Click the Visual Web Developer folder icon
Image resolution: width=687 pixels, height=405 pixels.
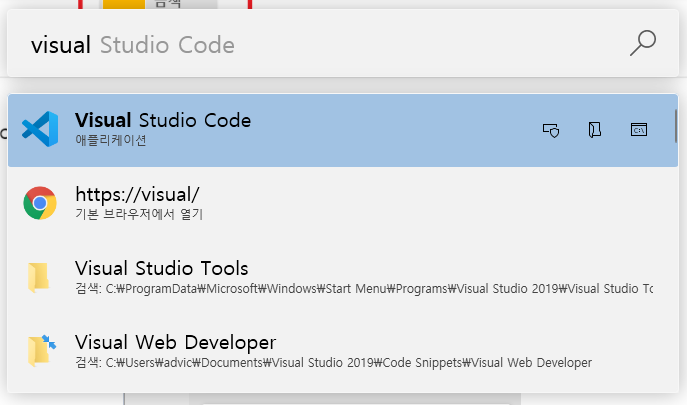point(42,351)
